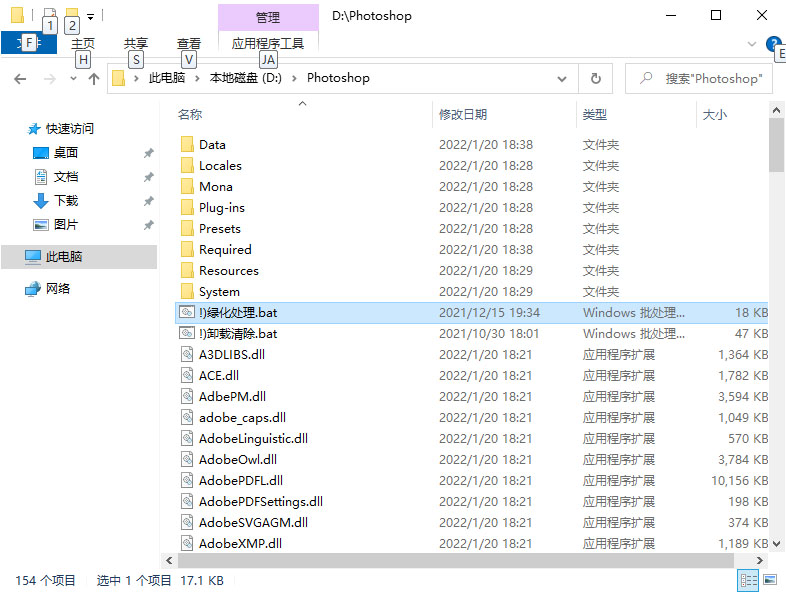Click the AdbePM.dll file icon
This screenshot has width=786, height=593.
[x=187, y=397]
